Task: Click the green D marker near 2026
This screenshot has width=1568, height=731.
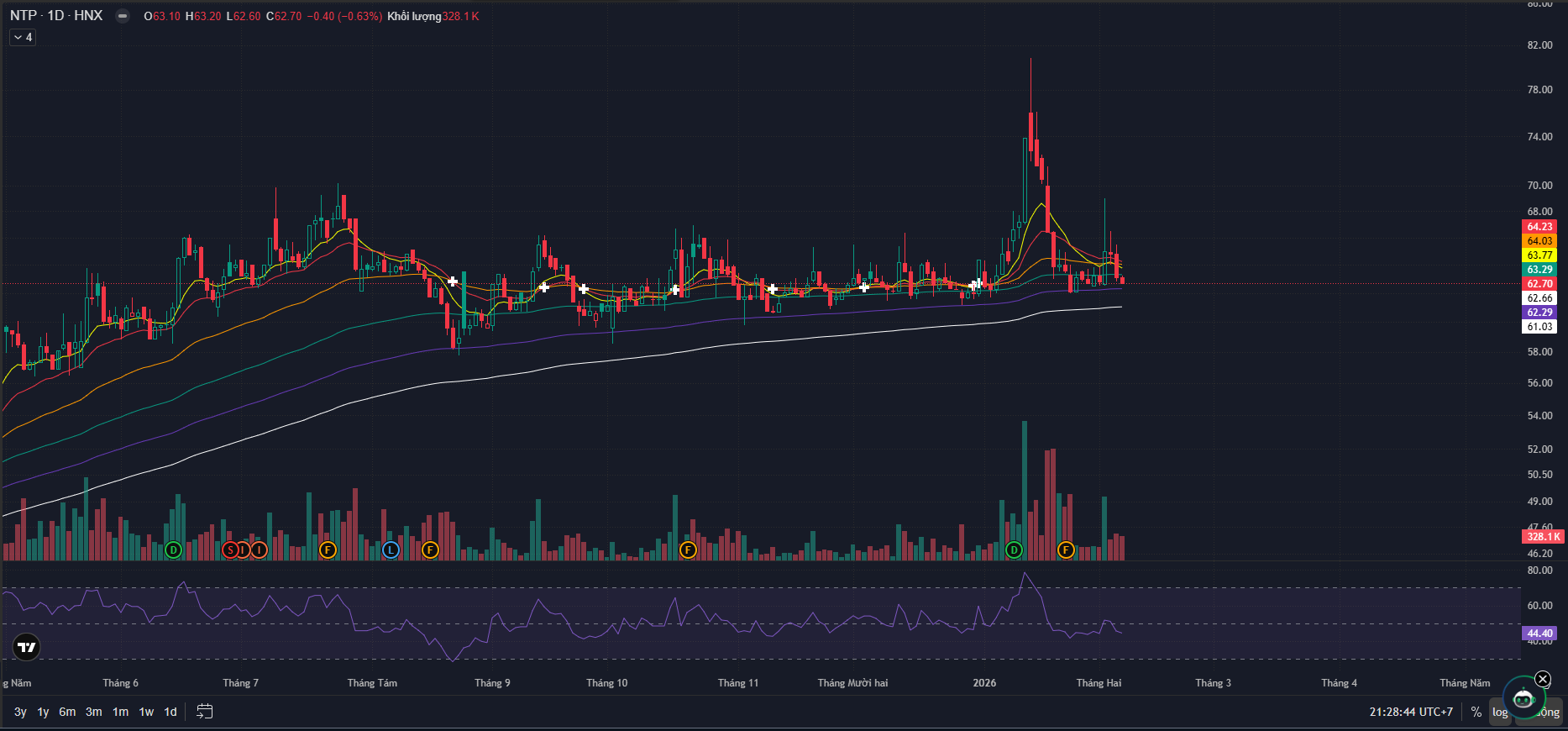Action: click(1014, 550)
